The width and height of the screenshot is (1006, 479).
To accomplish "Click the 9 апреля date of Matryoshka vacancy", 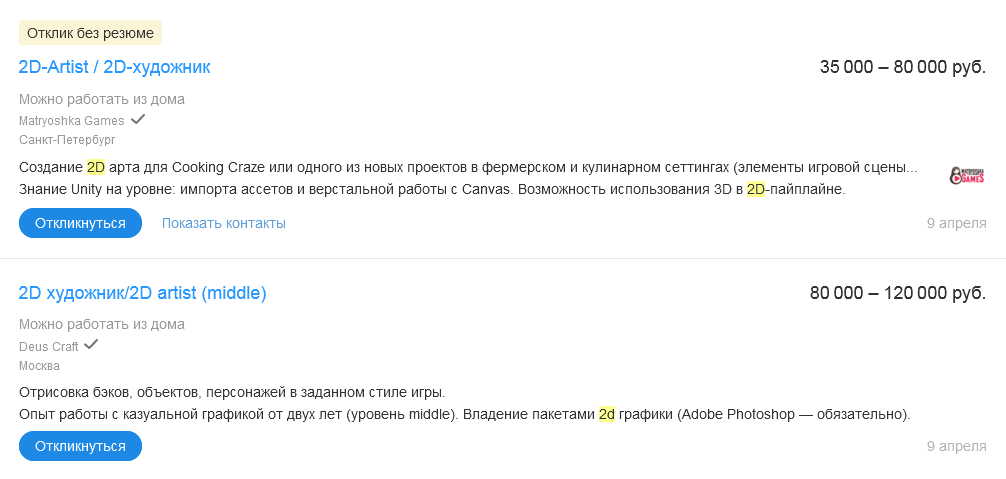I will pos(956,223).
